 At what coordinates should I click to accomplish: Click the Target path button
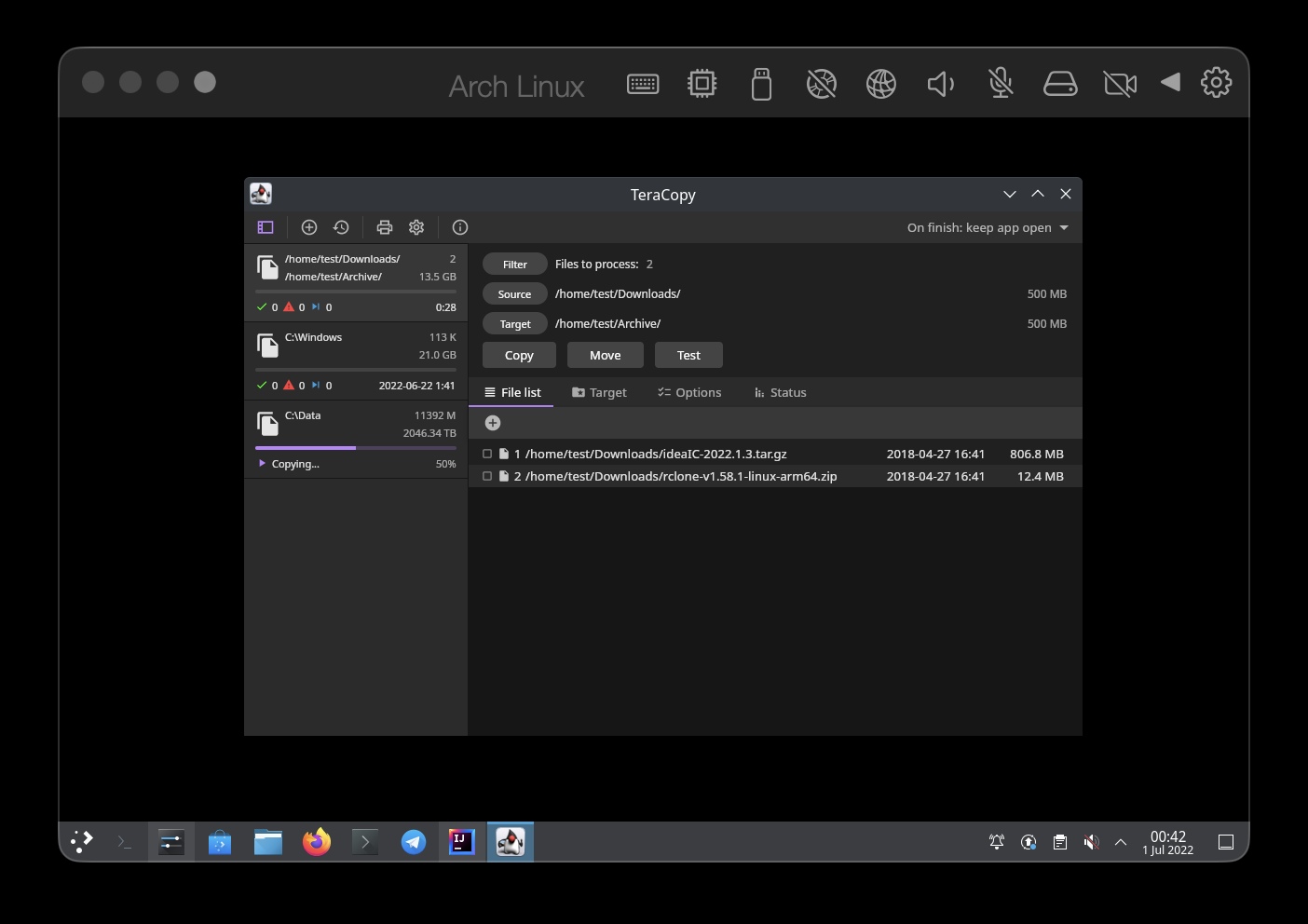coord(515,323)
